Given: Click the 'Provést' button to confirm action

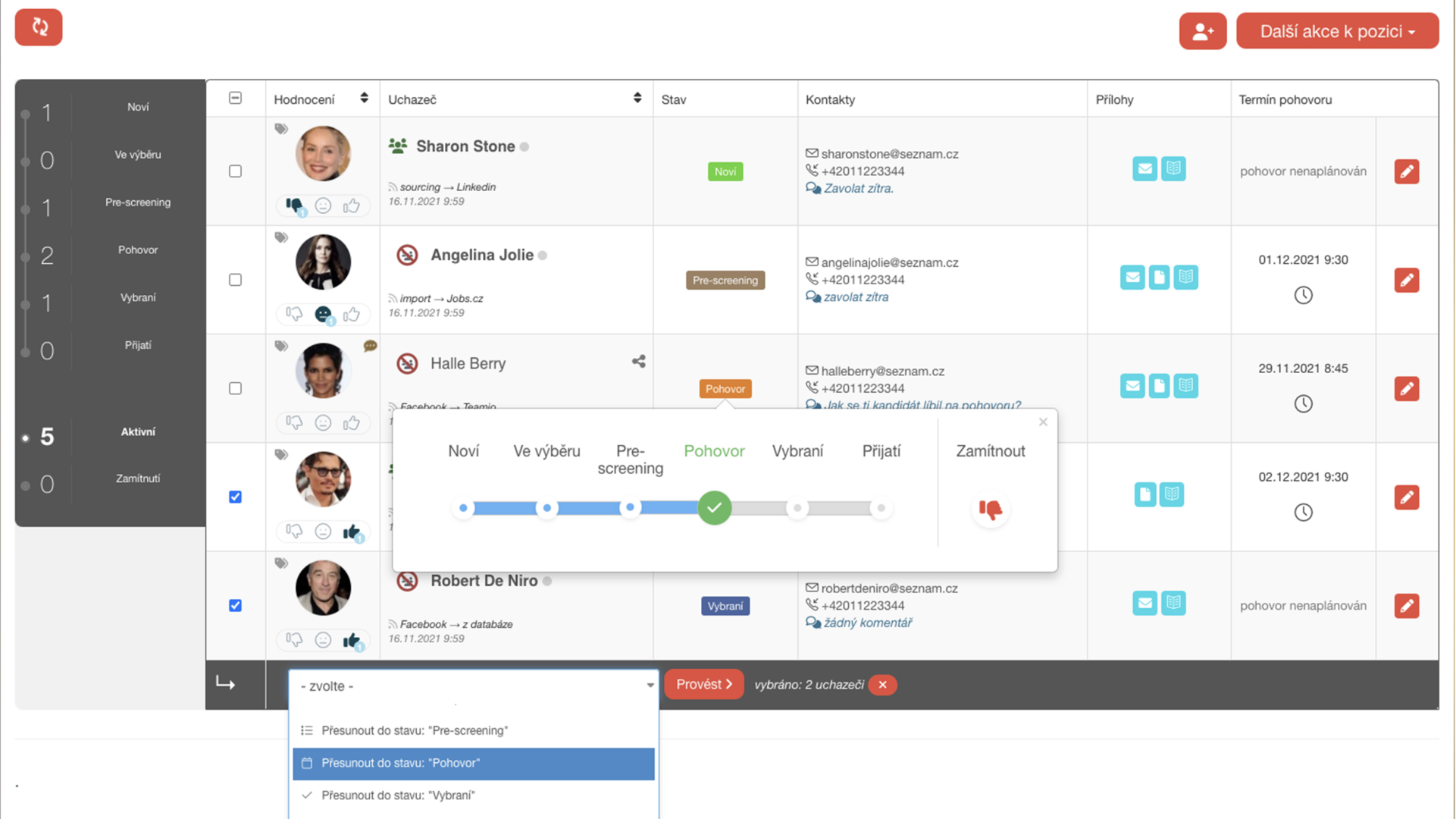Looking at the screenshot, I should point(702,684).
